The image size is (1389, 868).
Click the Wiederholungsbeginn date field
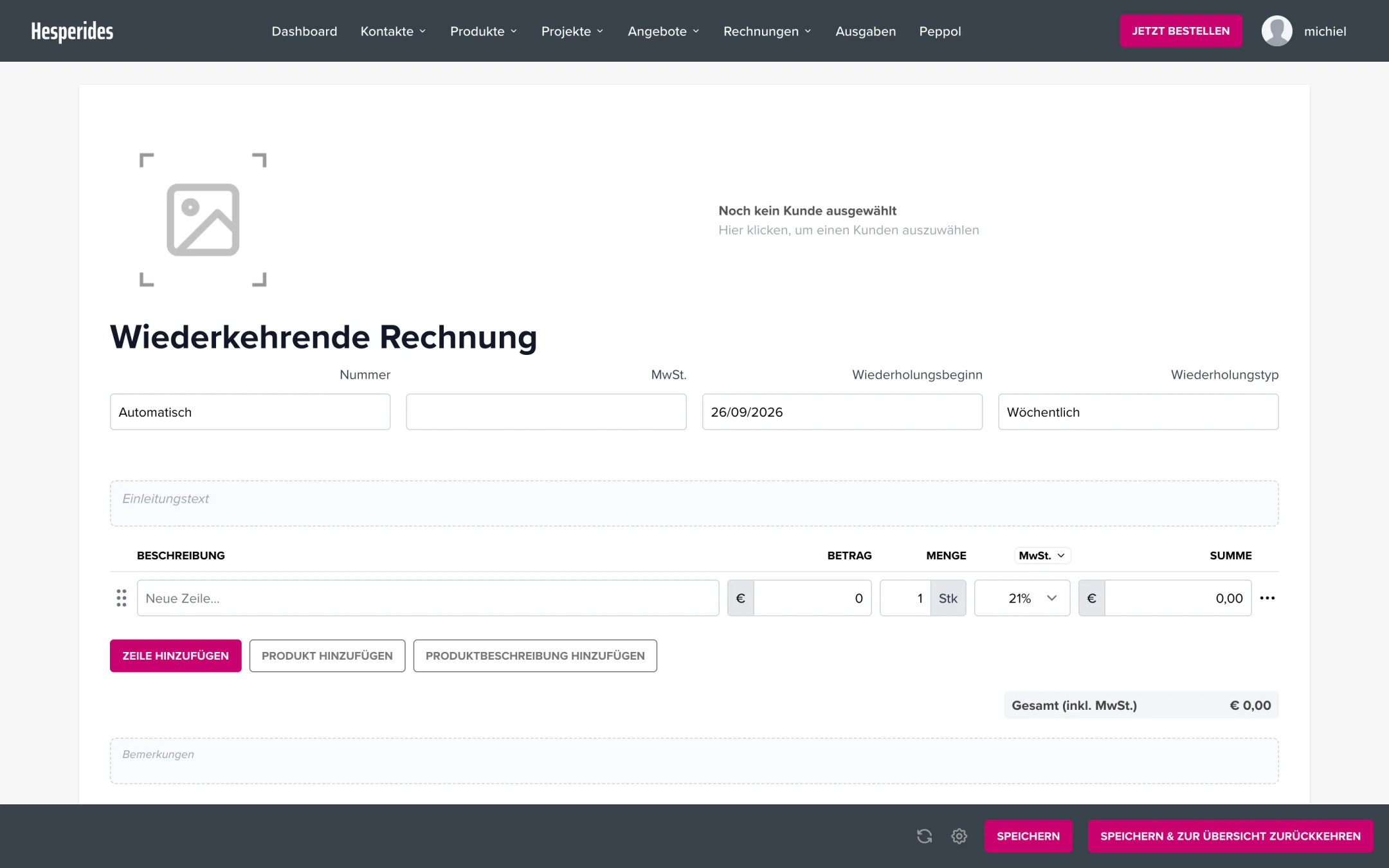pos(842,412)
